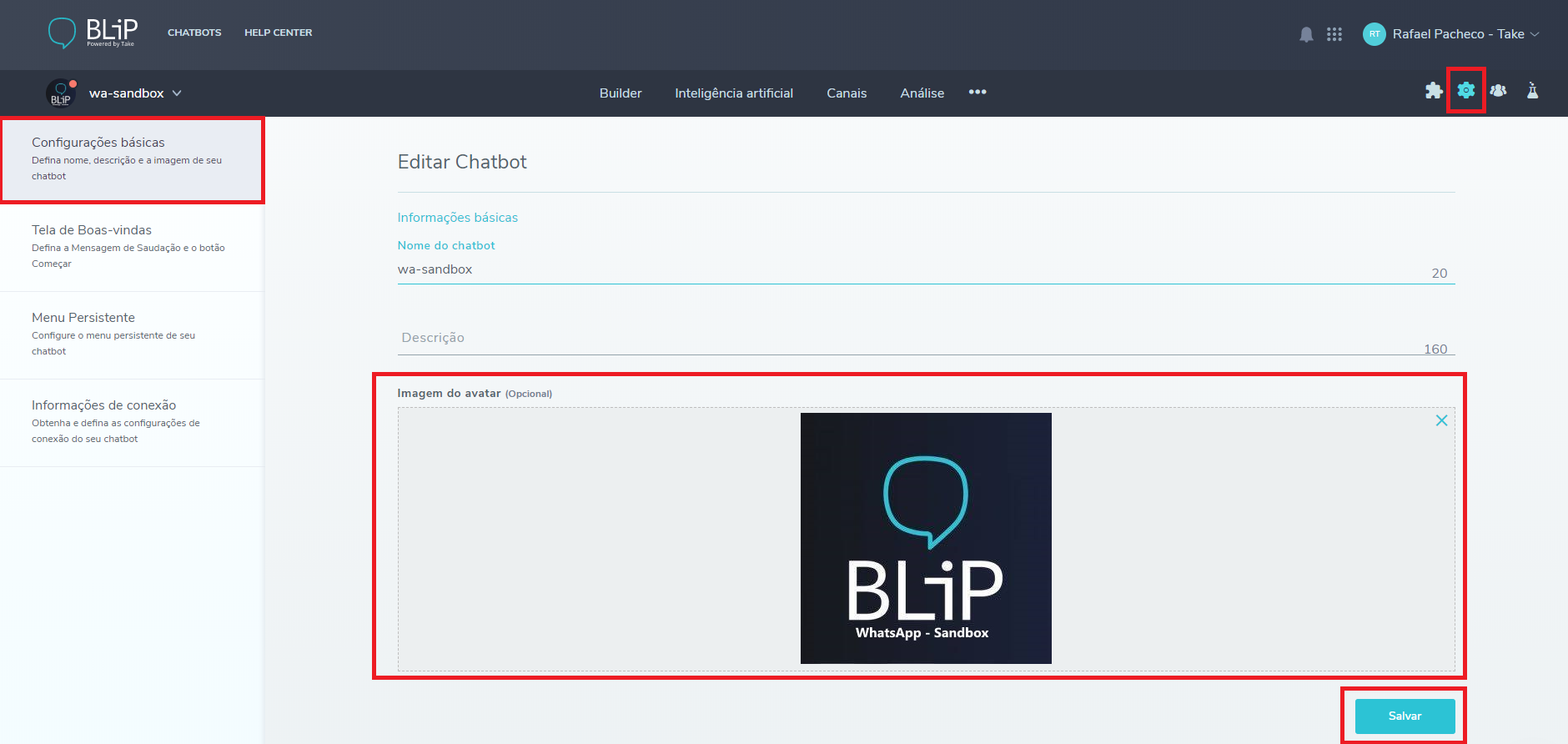Click the BLiP logo in header
This screenshot has height=744, width=1568.
(x=93, y=33)
